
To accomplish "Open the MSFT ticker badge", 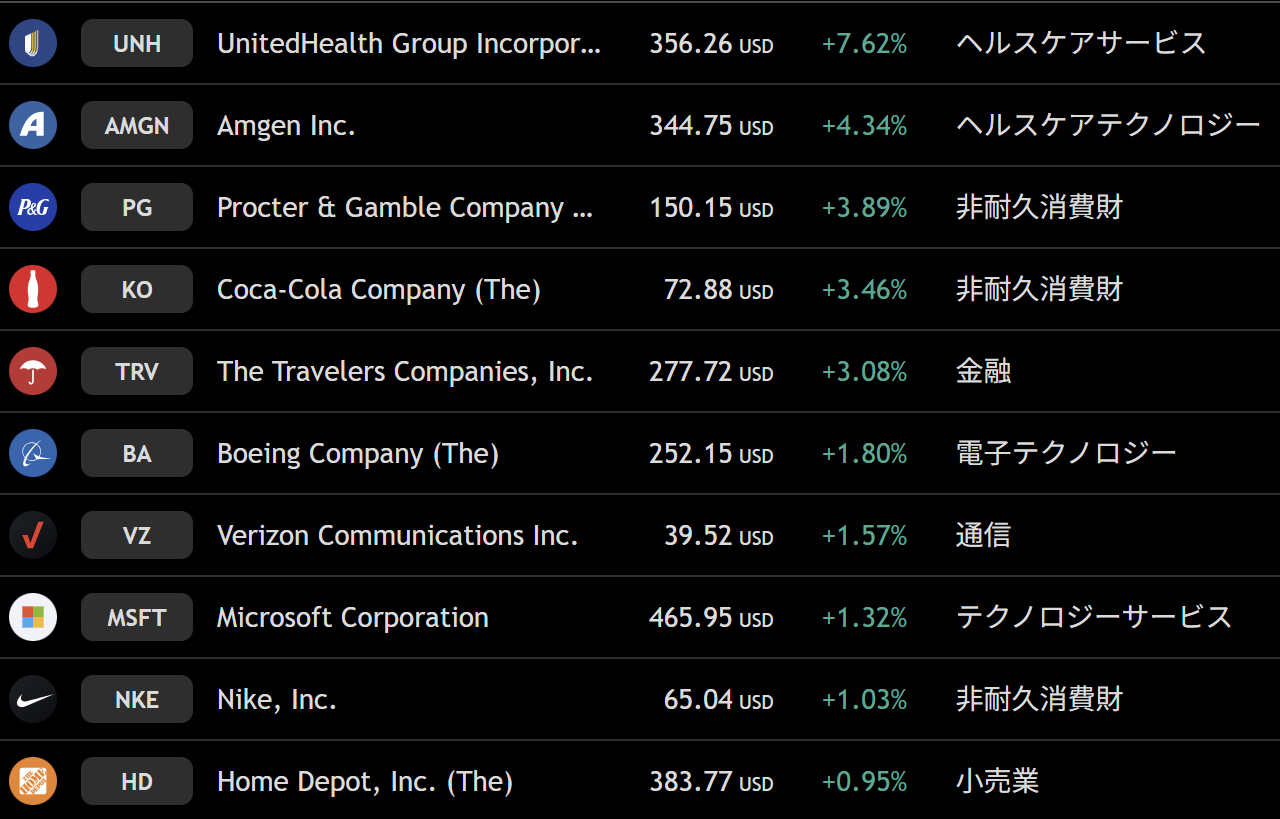I will 137,617.
